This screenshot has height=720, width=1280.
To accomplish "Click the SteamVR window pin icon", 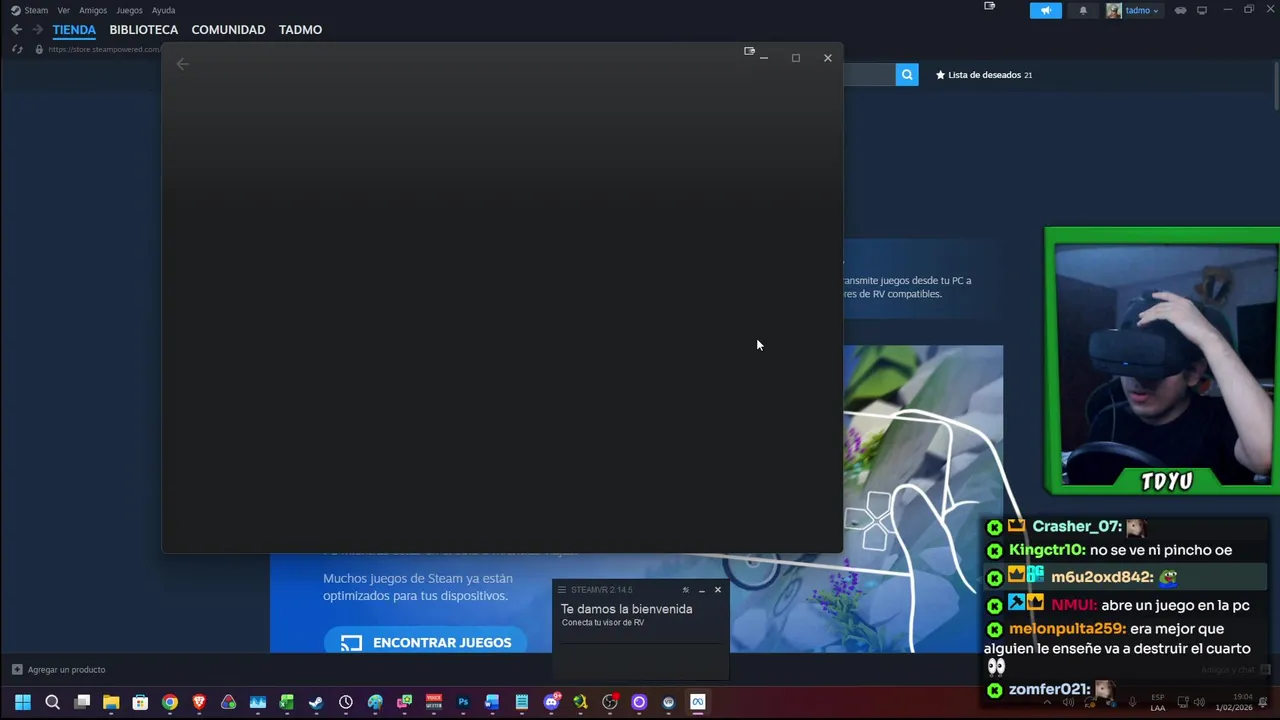I will (685, 590).
